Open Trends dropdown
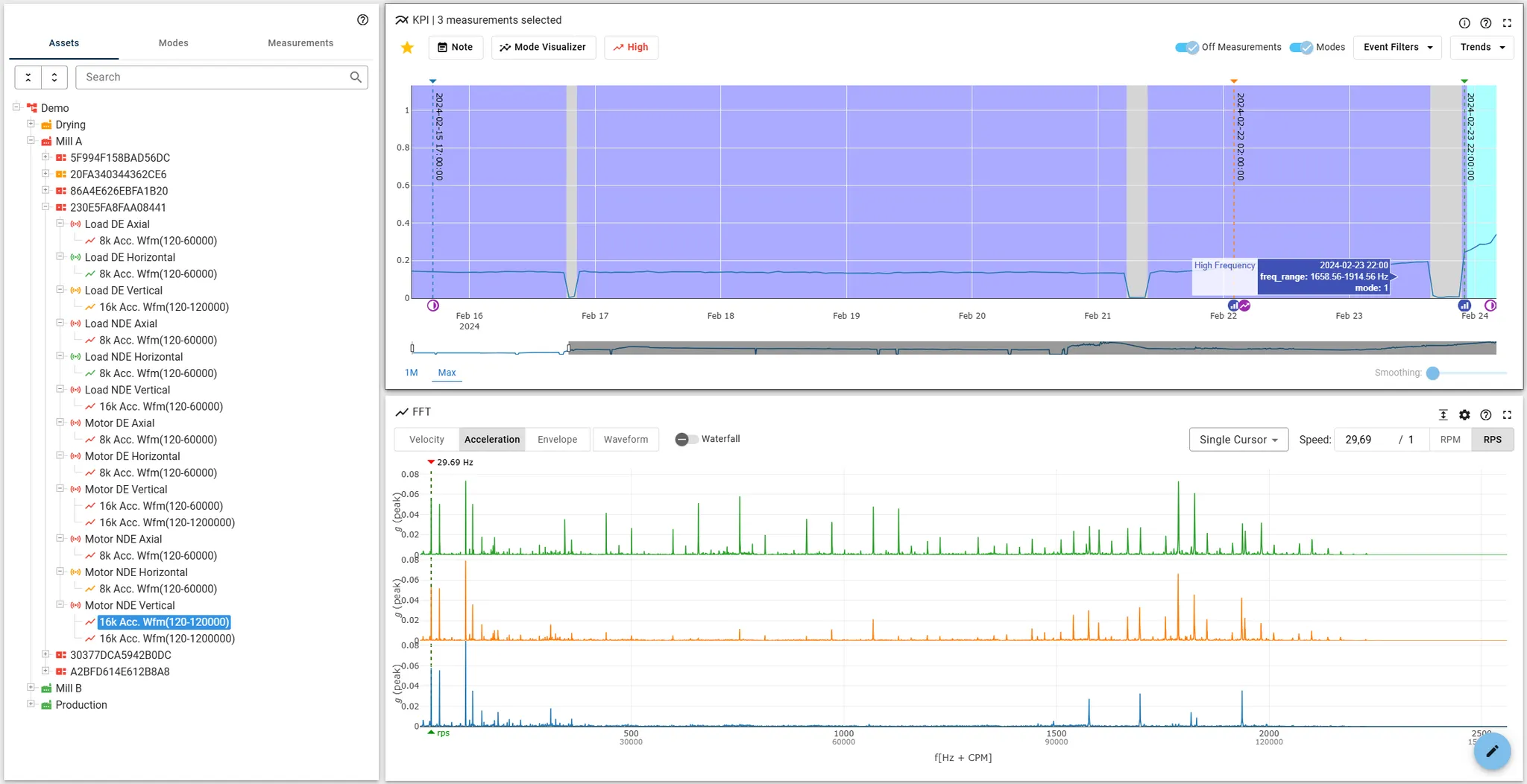The image size is (1527, 784). coord(1482,47)
